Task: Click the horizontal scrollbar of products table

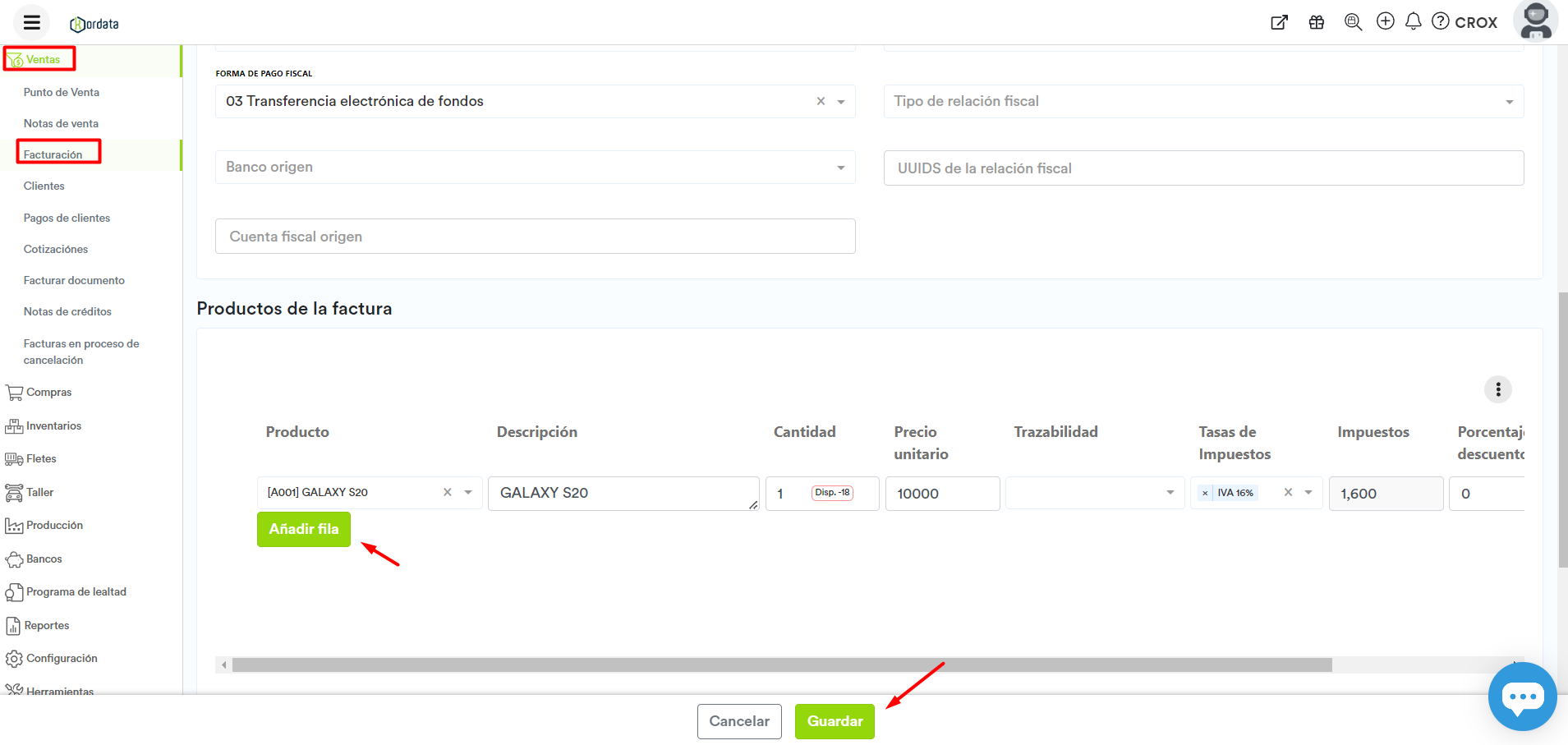Action: [x=780, y=665]
